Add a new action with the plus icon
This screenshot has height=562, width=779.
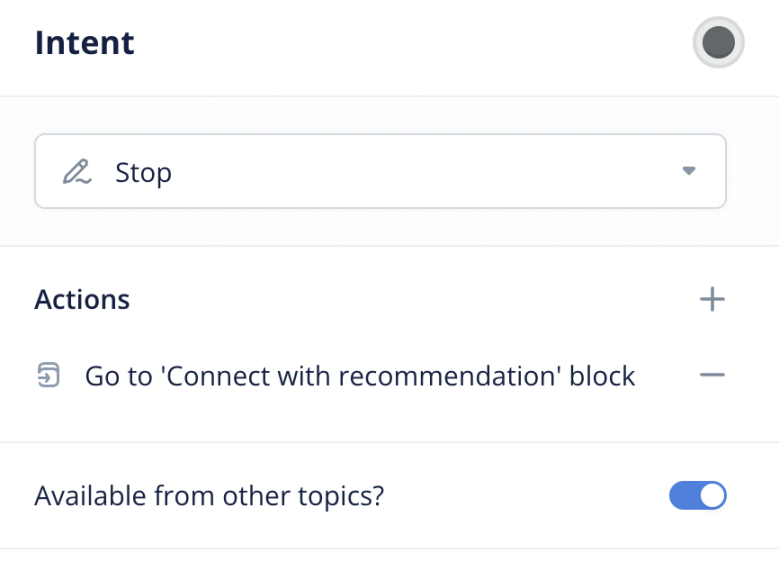(x=712, y=299)
